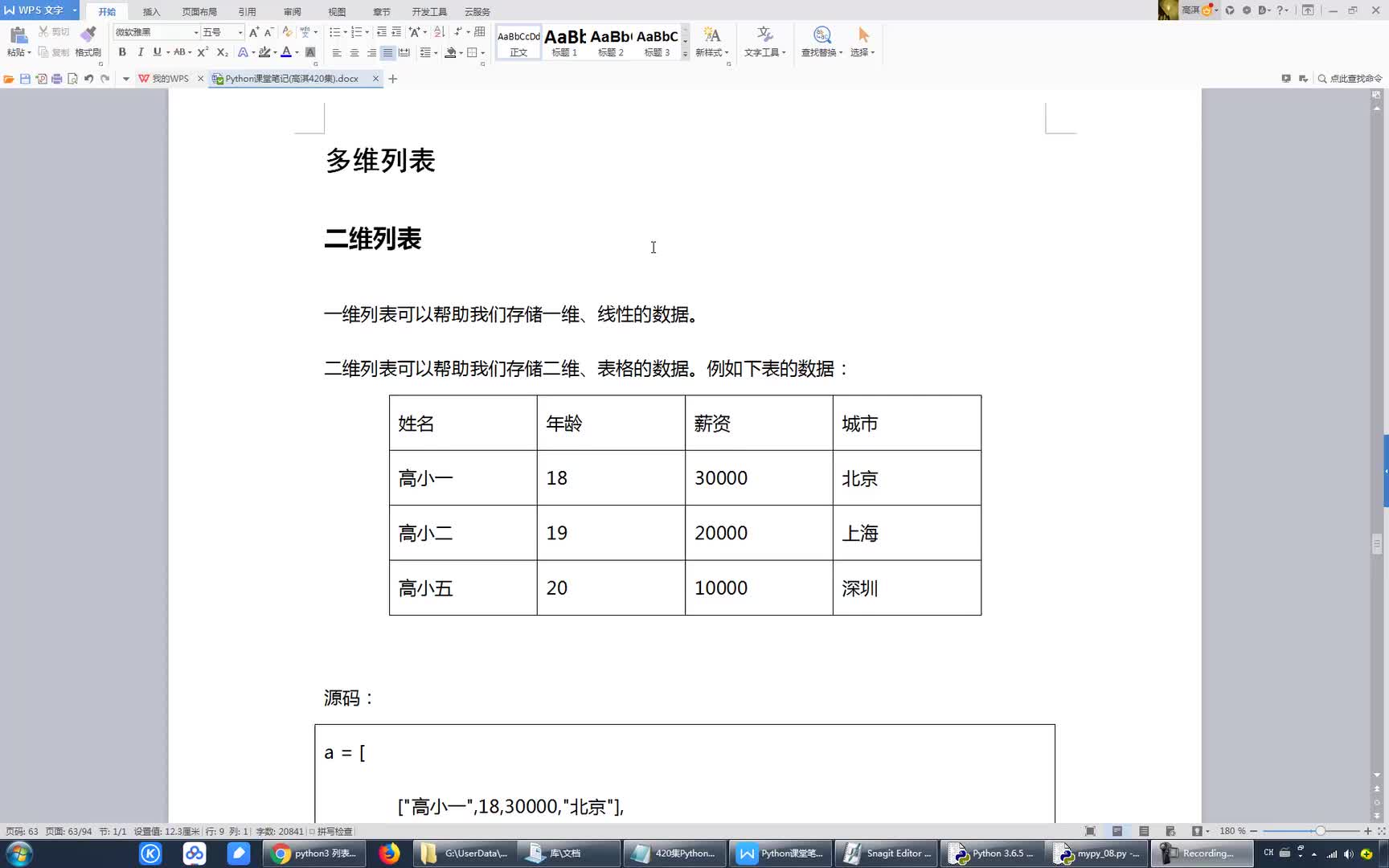Toggle underline formatting (U)
Viewport: 1389px width, 868px height.
(157, 52)
